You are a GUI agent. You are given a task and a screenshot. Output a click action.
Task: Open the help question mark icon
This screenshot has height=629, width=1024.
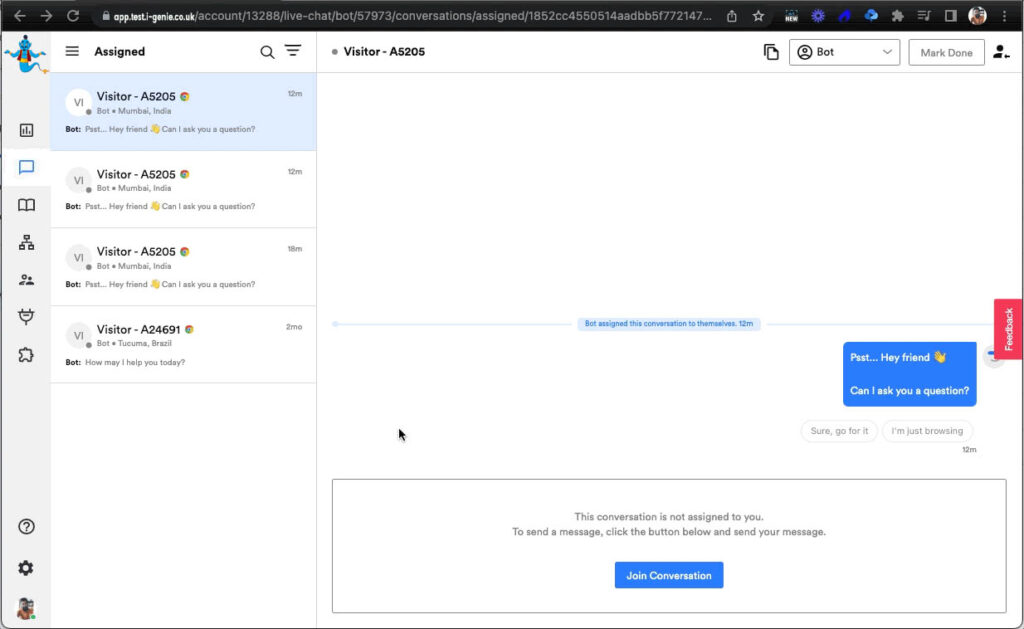click(x=26, y=527)
